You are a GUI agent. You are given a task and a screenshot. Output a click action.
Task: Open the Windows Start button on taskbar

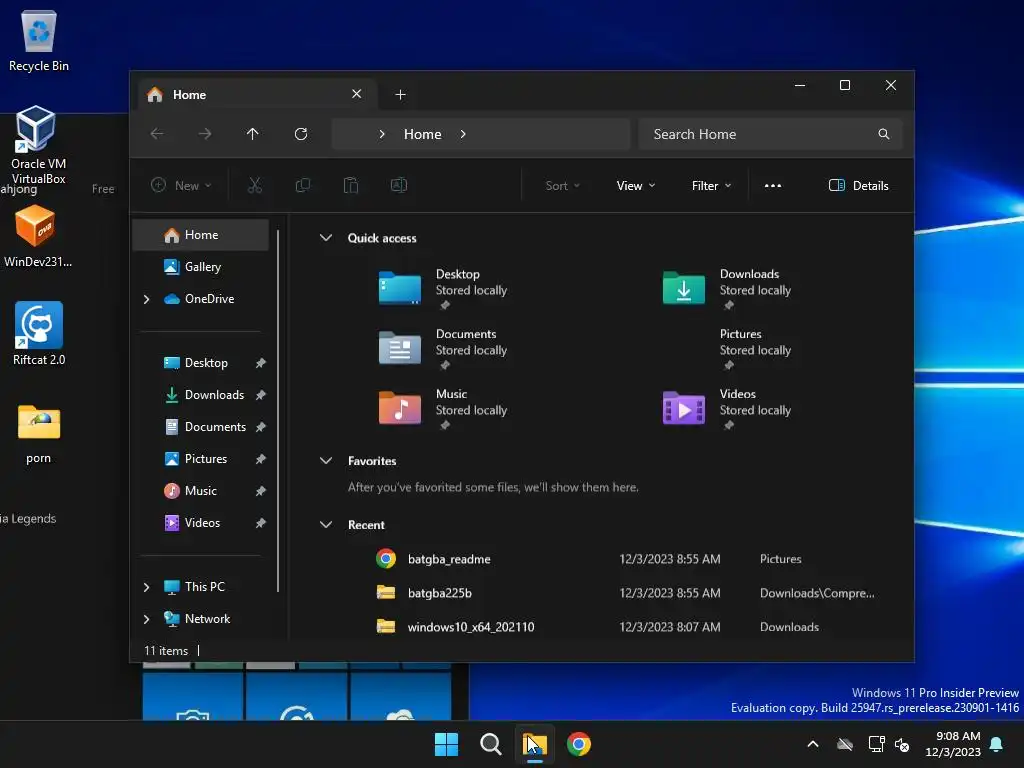[447, 744]
